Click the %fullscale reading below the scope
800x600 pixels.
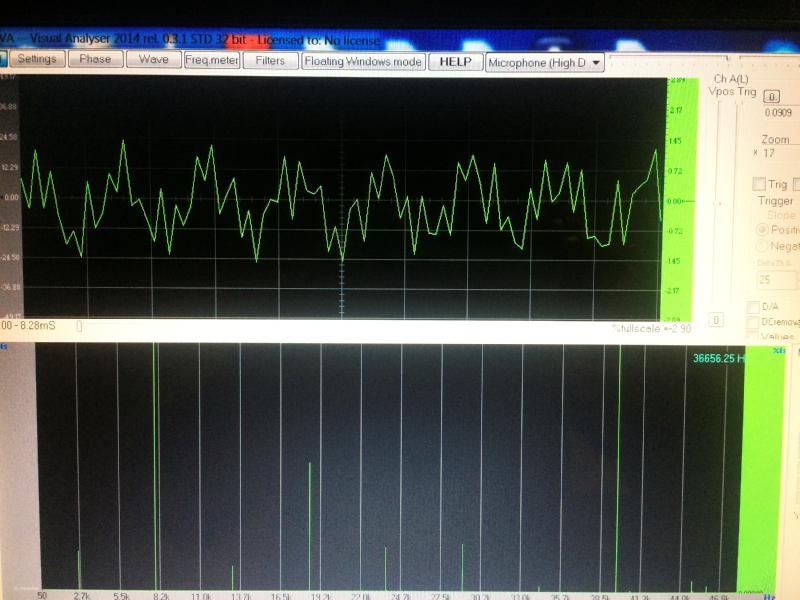652,329
